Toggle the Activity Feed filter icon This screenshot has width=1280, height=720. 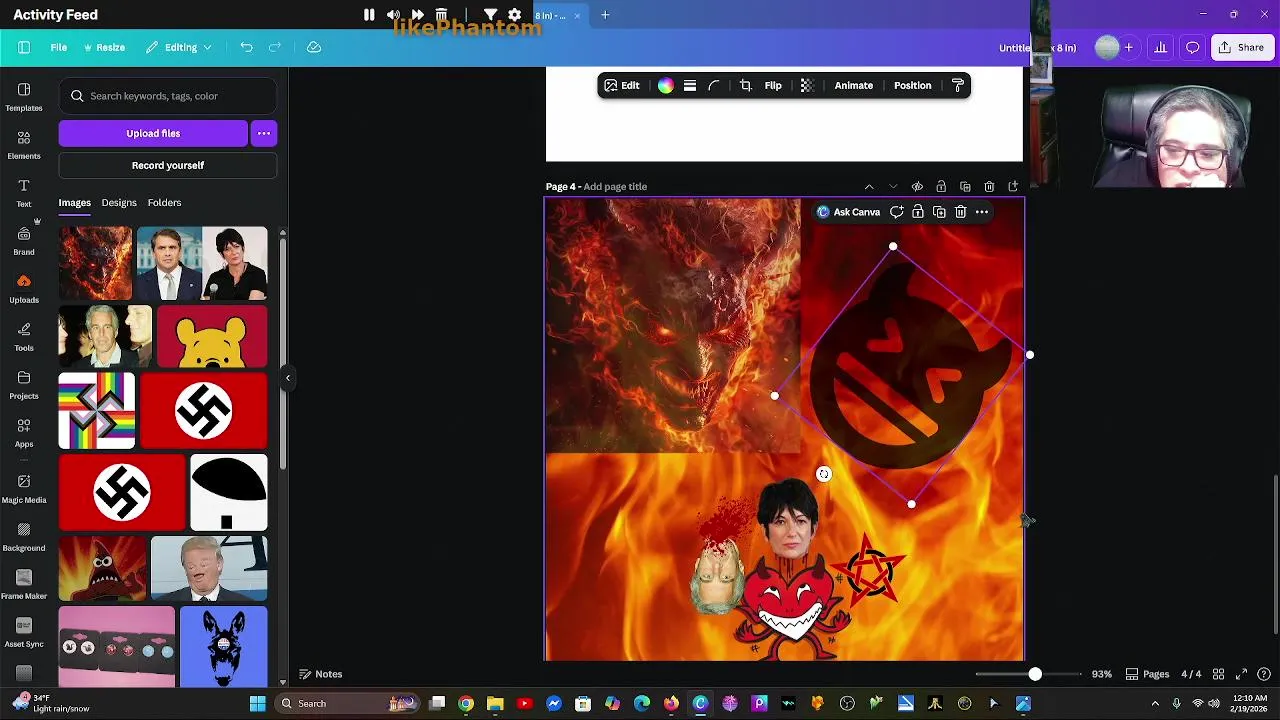pos(491,15)
